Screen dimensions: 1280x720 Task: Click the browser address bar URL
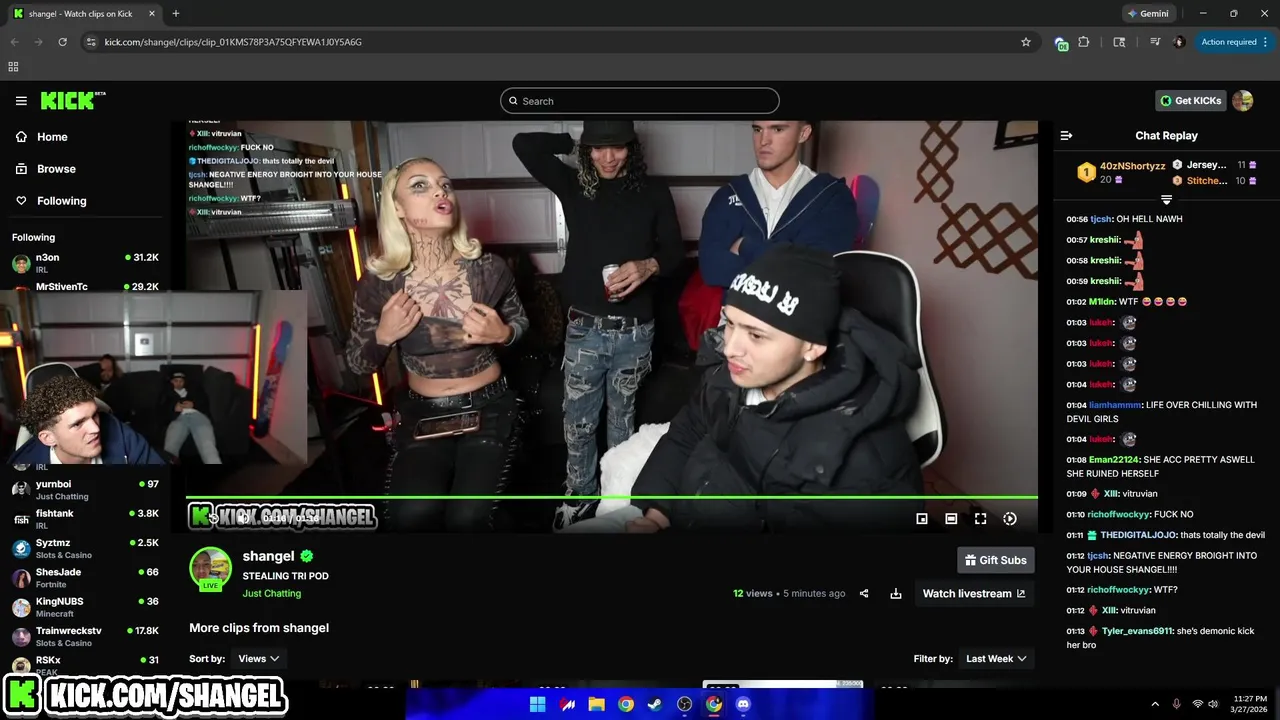coord(233,42)
